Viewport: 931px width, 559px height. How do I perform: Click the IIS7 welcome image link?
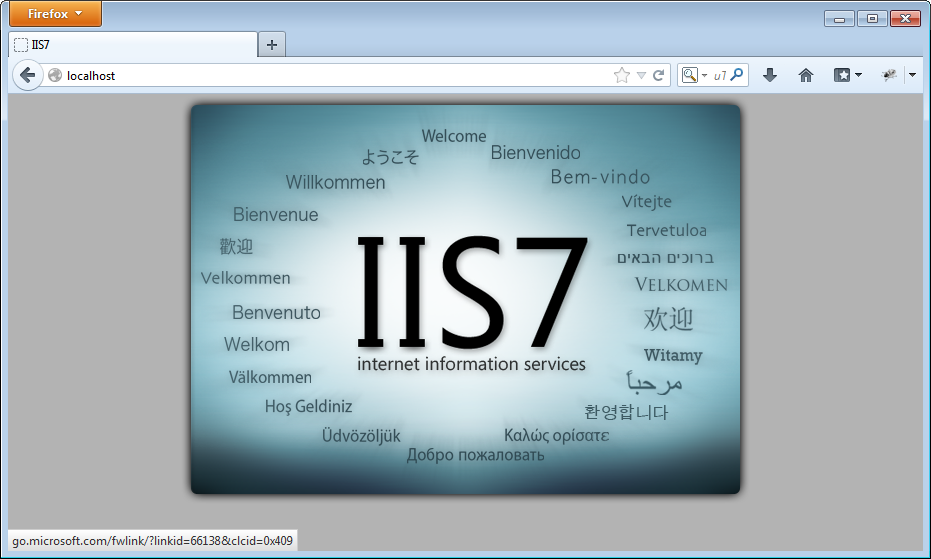(466, 299)
